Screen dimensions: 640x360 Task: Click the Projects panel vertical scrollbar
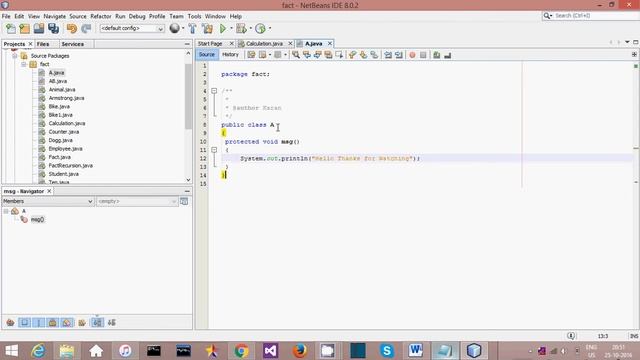188,96
